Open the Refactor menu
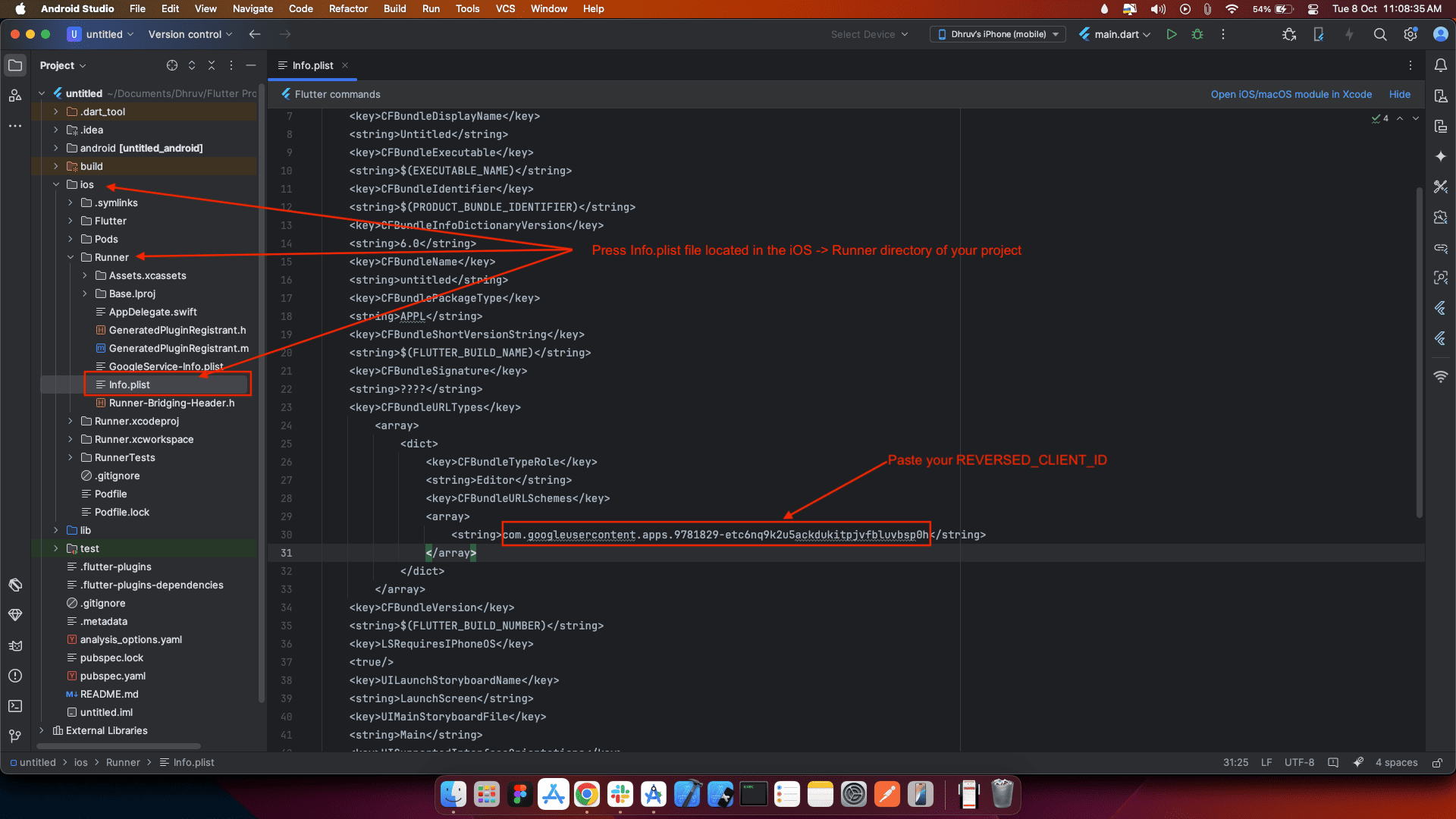Viewport: 1456px width, 819px height. click(348, 8)
